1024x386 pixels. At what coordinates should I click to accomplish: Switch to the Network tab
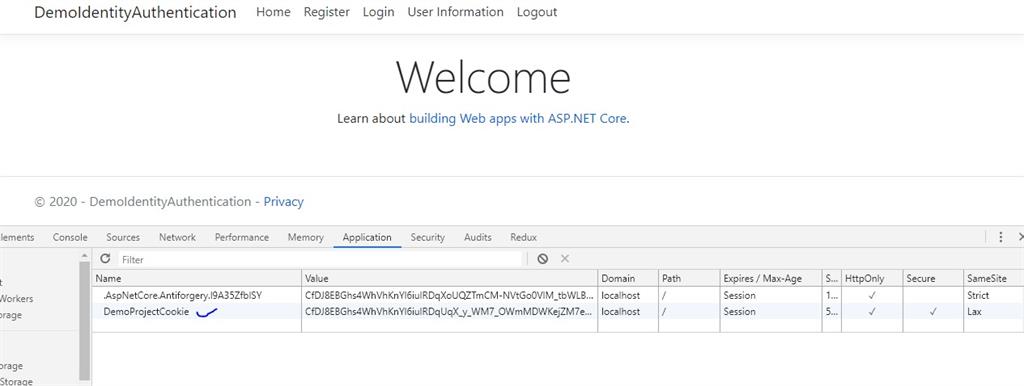click(177, 237)
